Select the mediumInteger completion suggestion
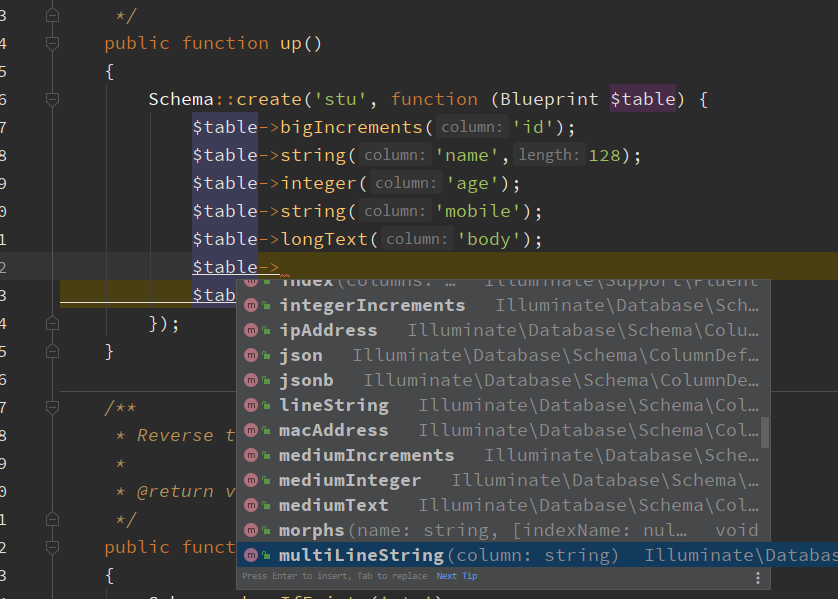The image size is (838, 599). coord(350,480)
